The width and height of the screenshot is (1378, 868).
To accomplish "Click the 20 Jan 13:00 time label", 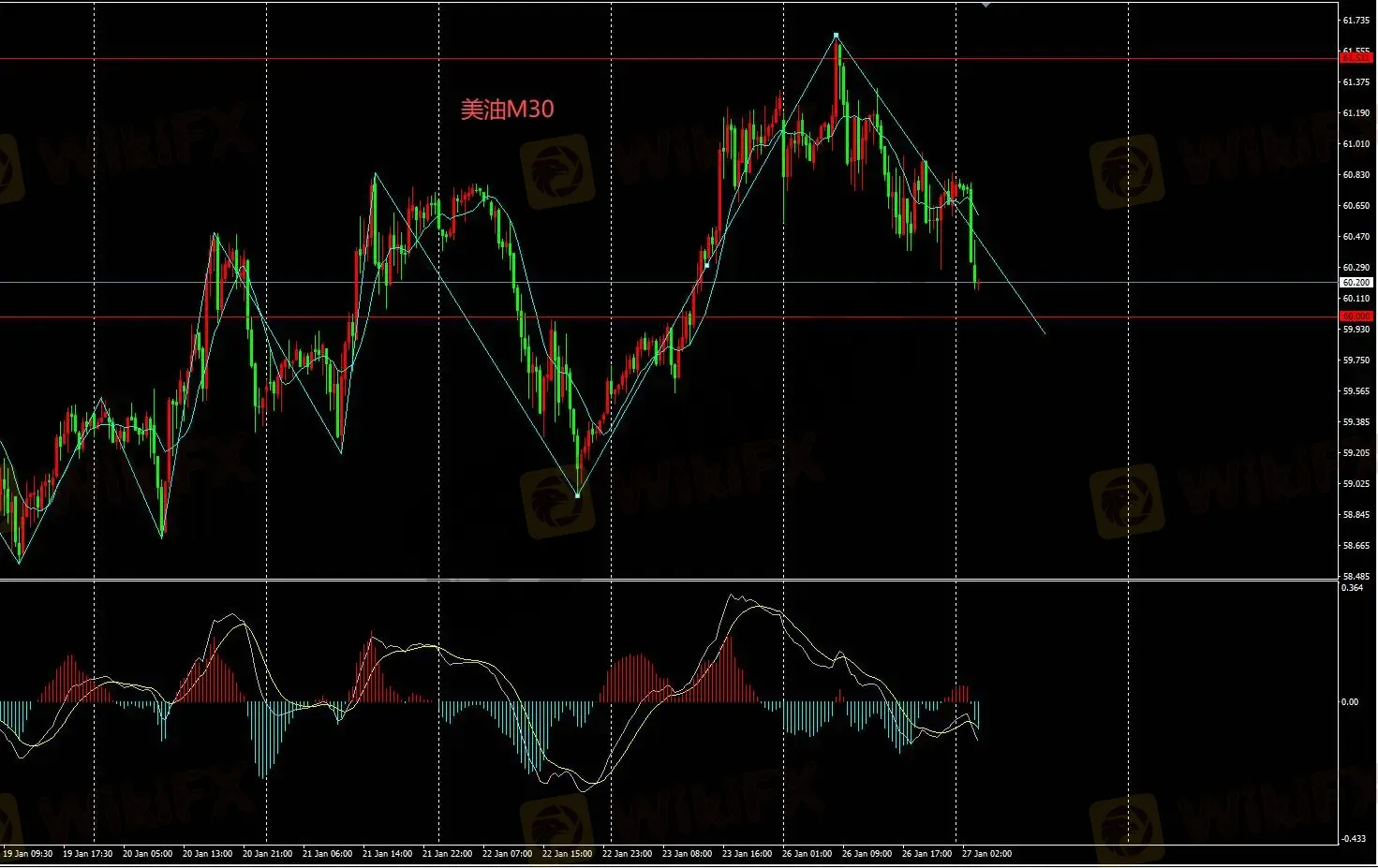I will pos(208,854).
